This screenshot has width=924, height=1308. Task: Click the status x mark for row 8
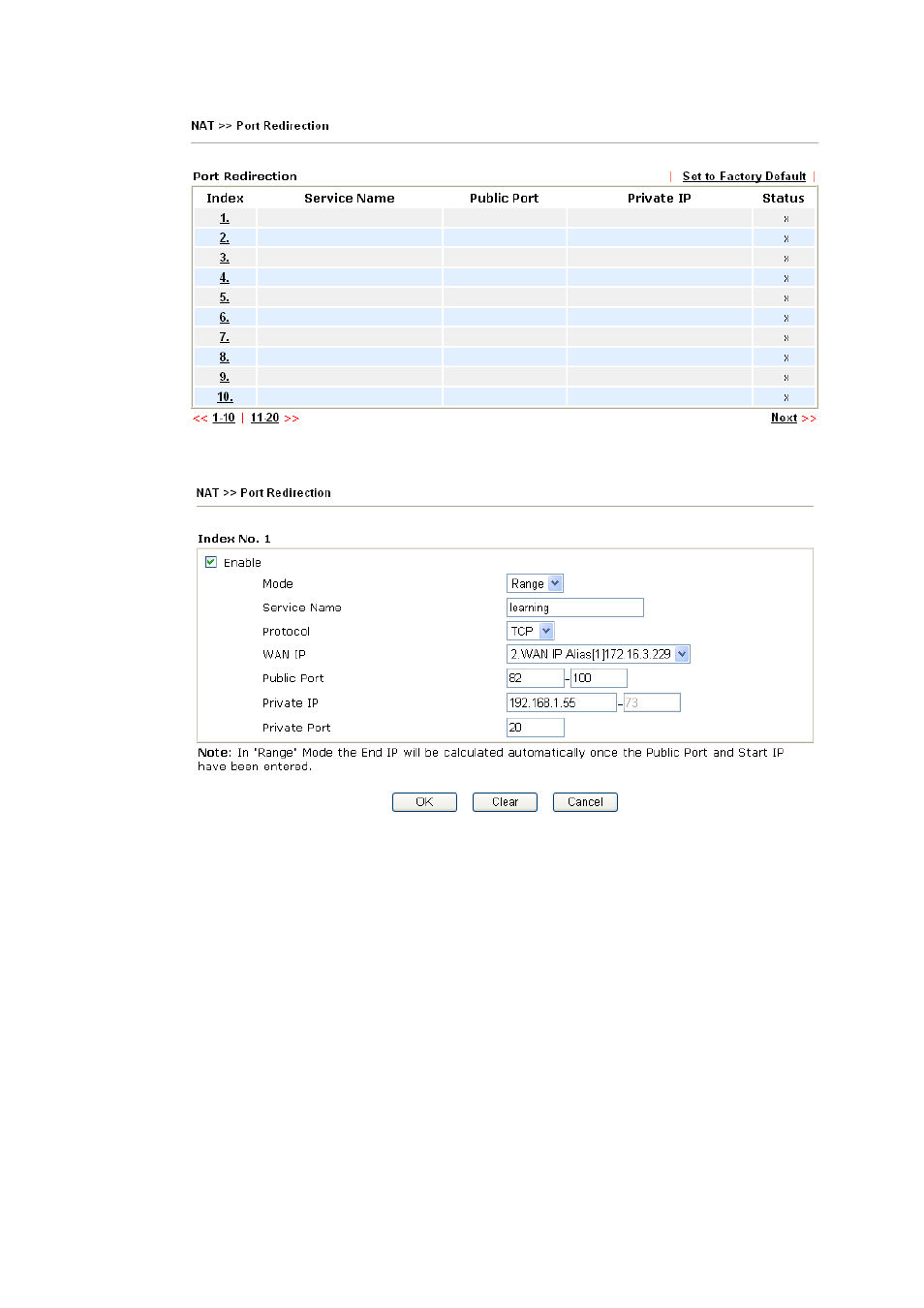pos(785,358)
